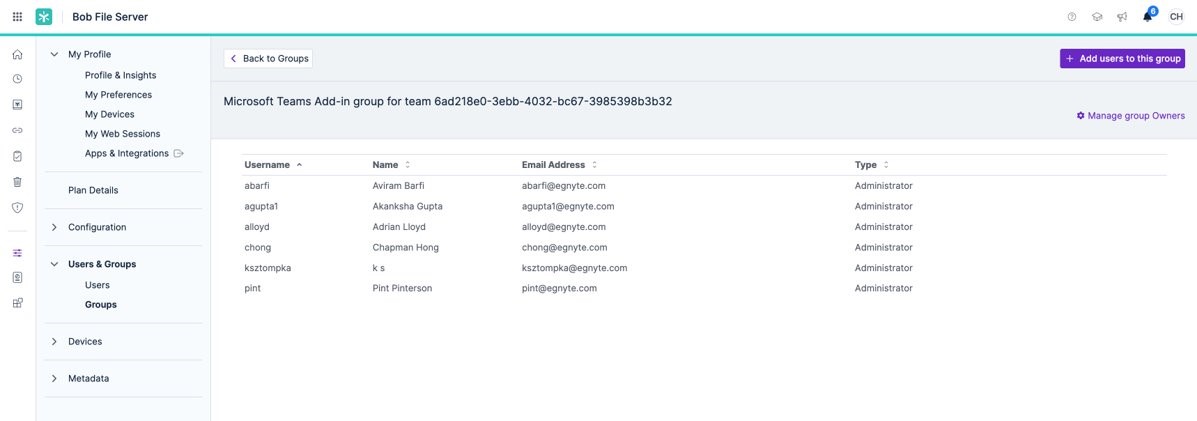
Task: Open the app launcher grid icon
Action: [x=17, y=17]
